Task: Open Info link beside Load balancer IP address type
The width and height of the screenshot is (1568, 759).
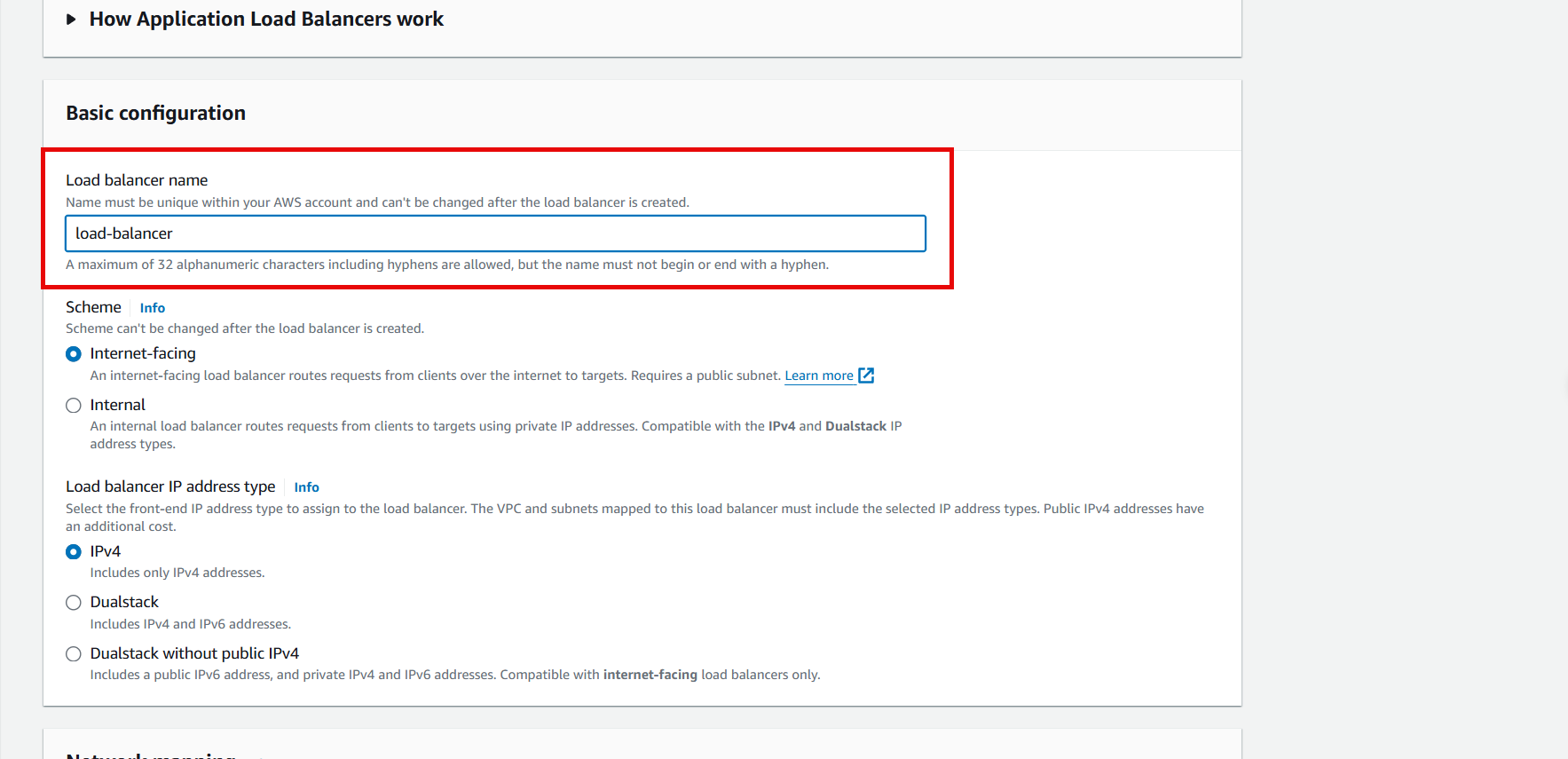Action: [306, 487]
